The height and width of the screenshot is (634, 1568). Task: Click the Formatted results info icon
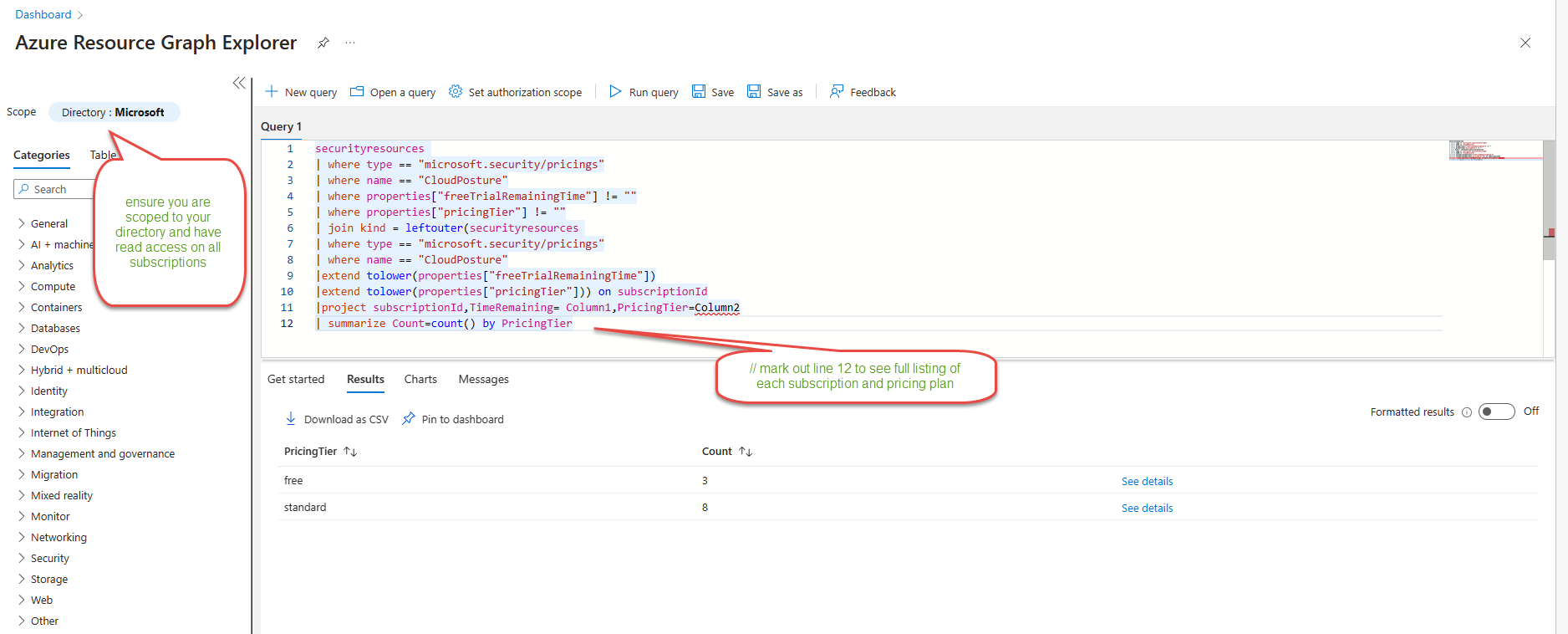pos(1467,412)
